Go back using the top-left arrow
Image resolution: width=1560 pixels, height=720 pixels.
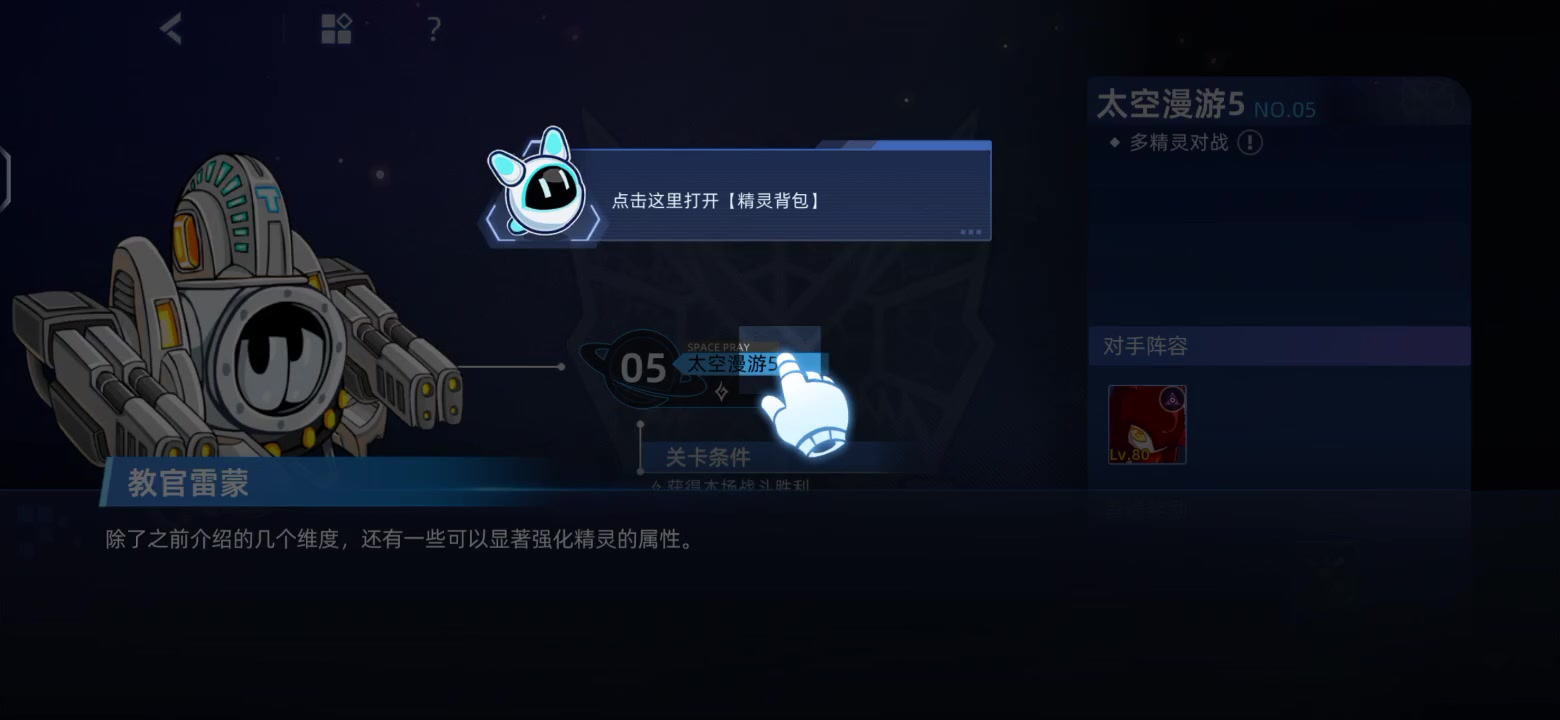(171, 28)
